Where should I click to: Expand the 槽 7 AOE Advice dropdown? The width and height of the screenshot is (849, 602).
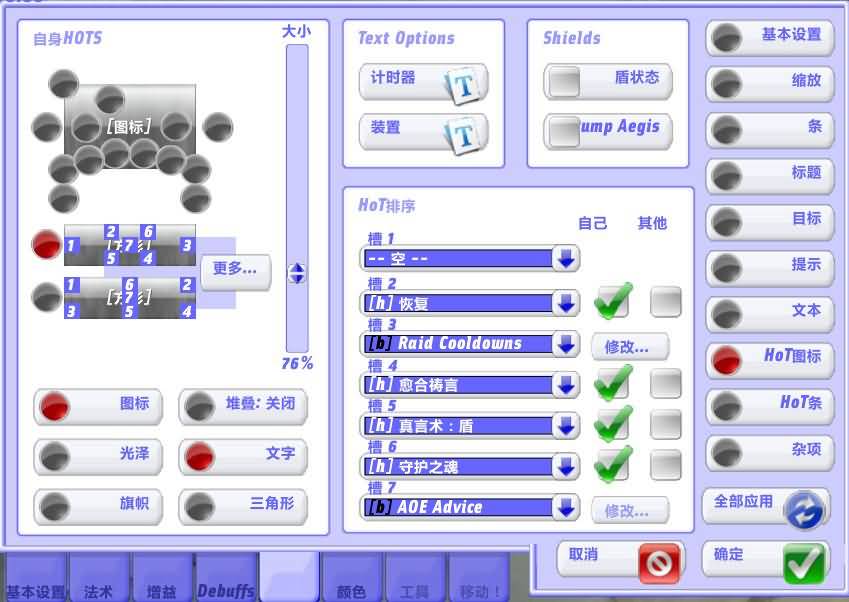coord(470,507)
